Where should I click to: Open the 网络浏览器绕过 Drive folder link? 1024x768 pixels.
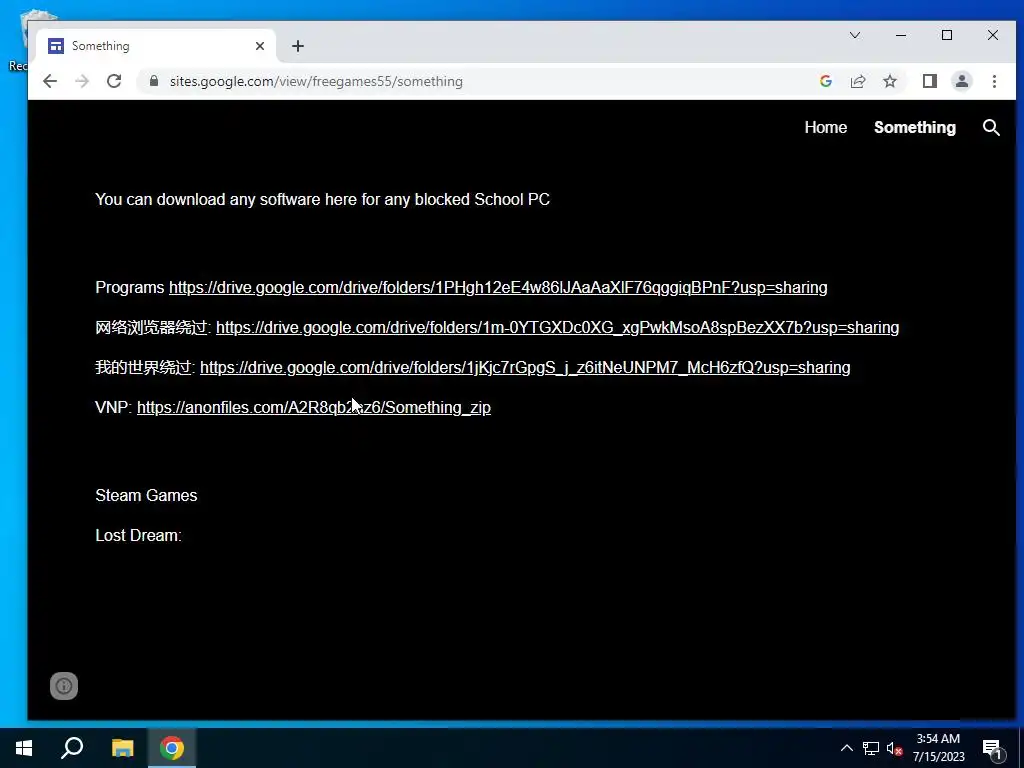point(557,327)
